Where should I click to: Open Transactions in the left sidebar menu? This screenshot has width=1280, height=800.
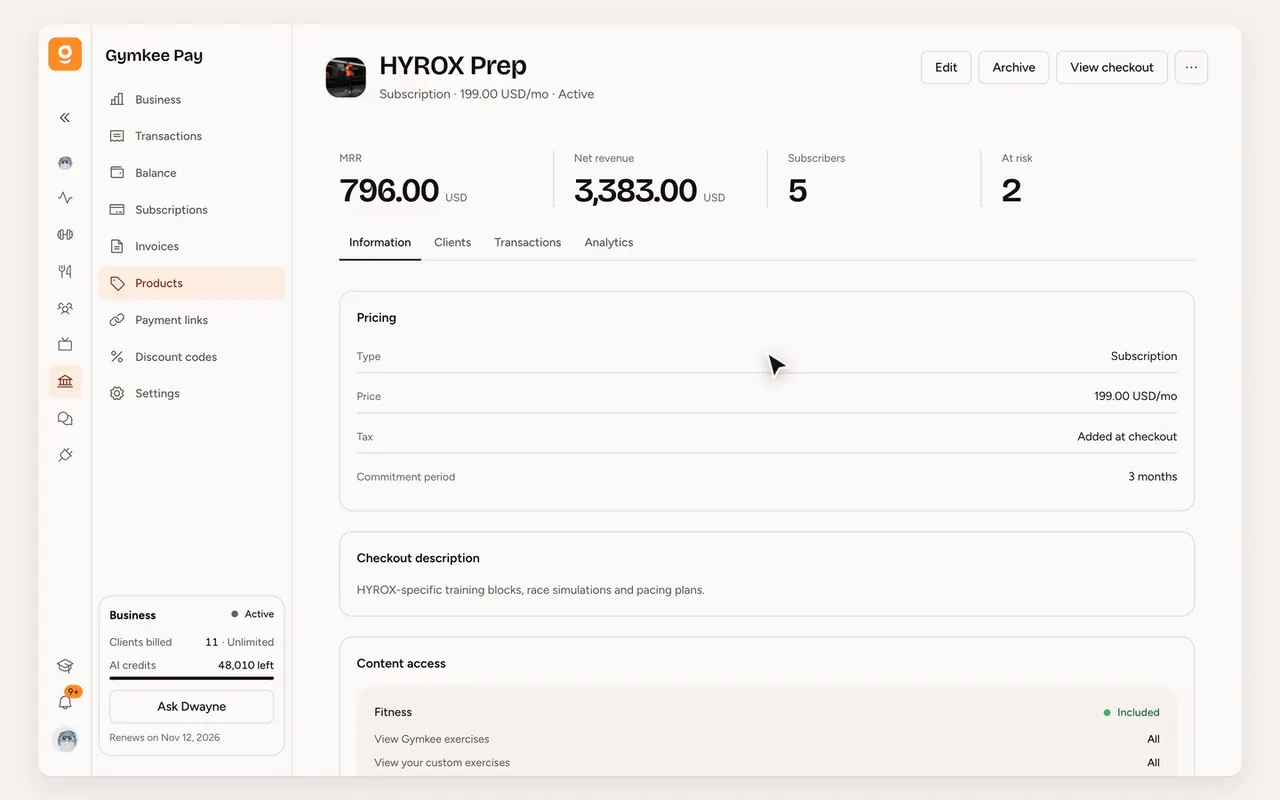click(x=191, y=136)
